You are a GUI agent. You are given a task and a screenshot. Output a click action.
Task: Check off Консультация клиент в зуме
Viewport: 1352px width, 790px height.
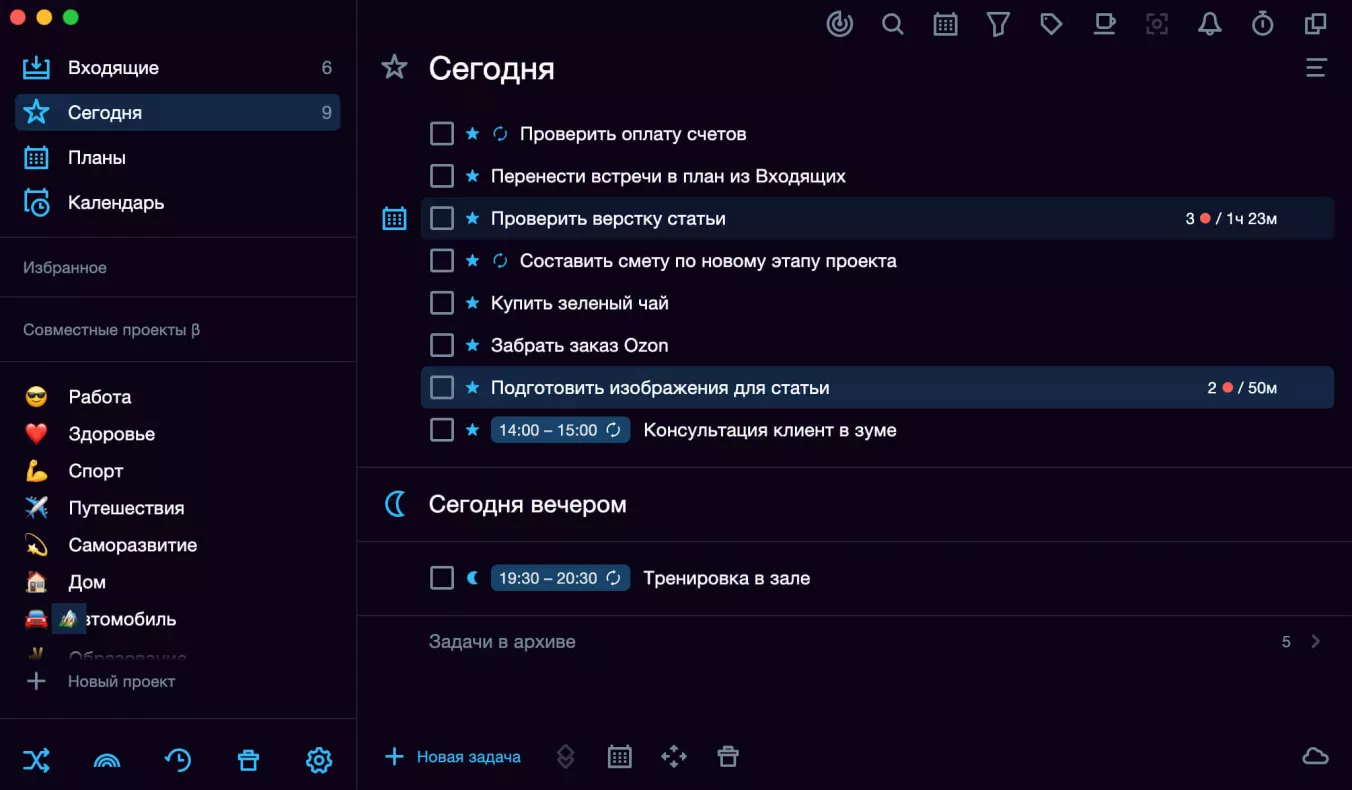click(442, 430)
